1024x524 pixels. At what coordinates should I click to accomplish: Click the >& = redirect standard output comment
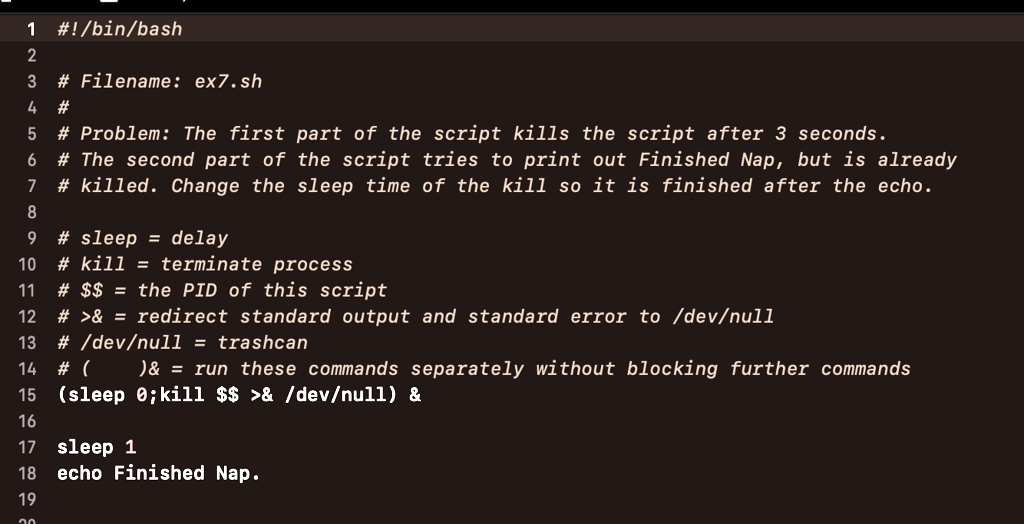(x=415, y=316)
